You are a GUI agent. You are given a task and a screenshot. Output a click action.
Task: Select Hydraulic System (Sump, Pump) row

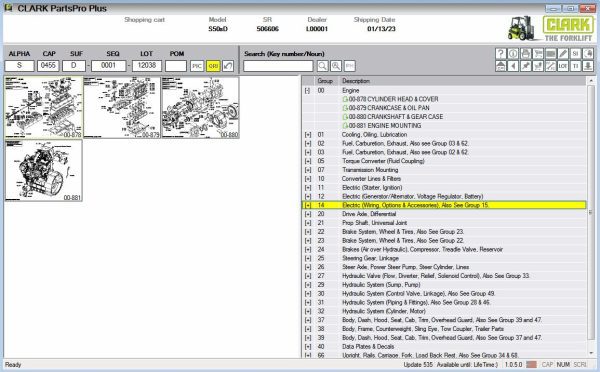click(x=444, y=285)
